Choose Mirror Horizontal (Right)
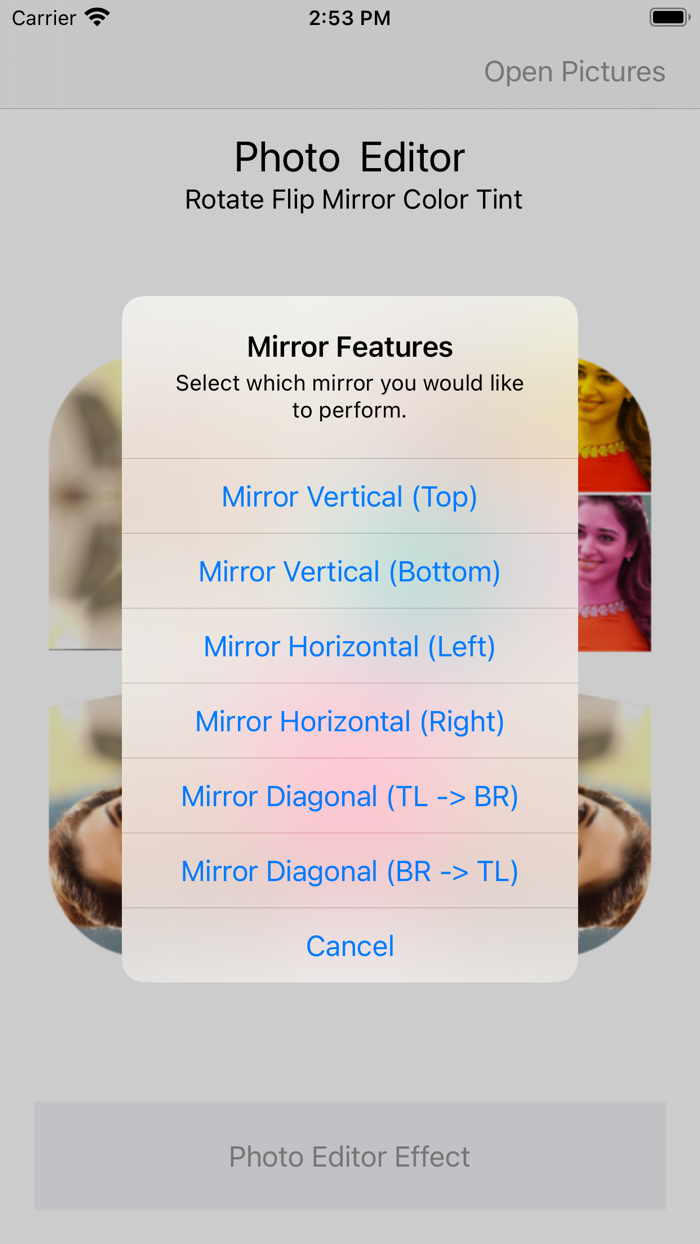 349,721
